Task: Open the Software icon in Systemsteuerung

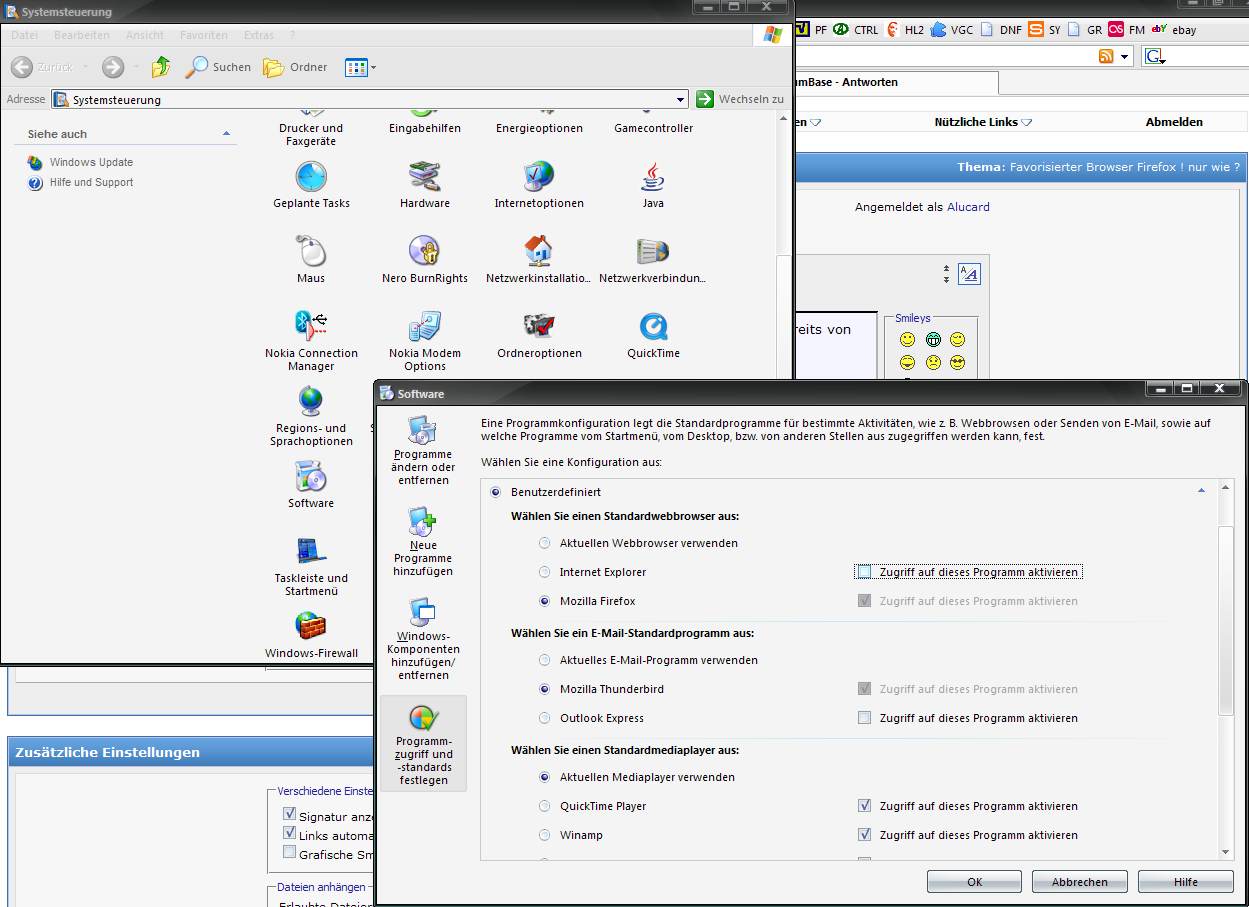Action: (311, 485)
